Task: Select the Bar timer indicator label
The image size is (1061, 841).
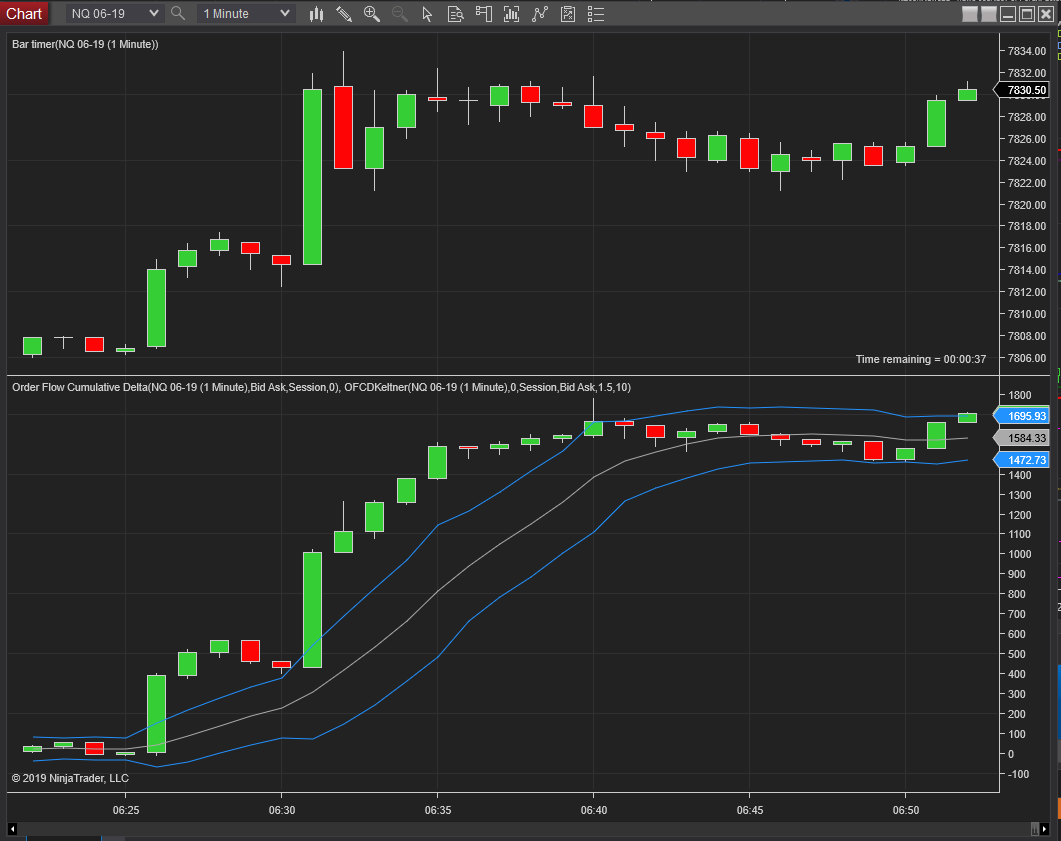Action: 85,44
